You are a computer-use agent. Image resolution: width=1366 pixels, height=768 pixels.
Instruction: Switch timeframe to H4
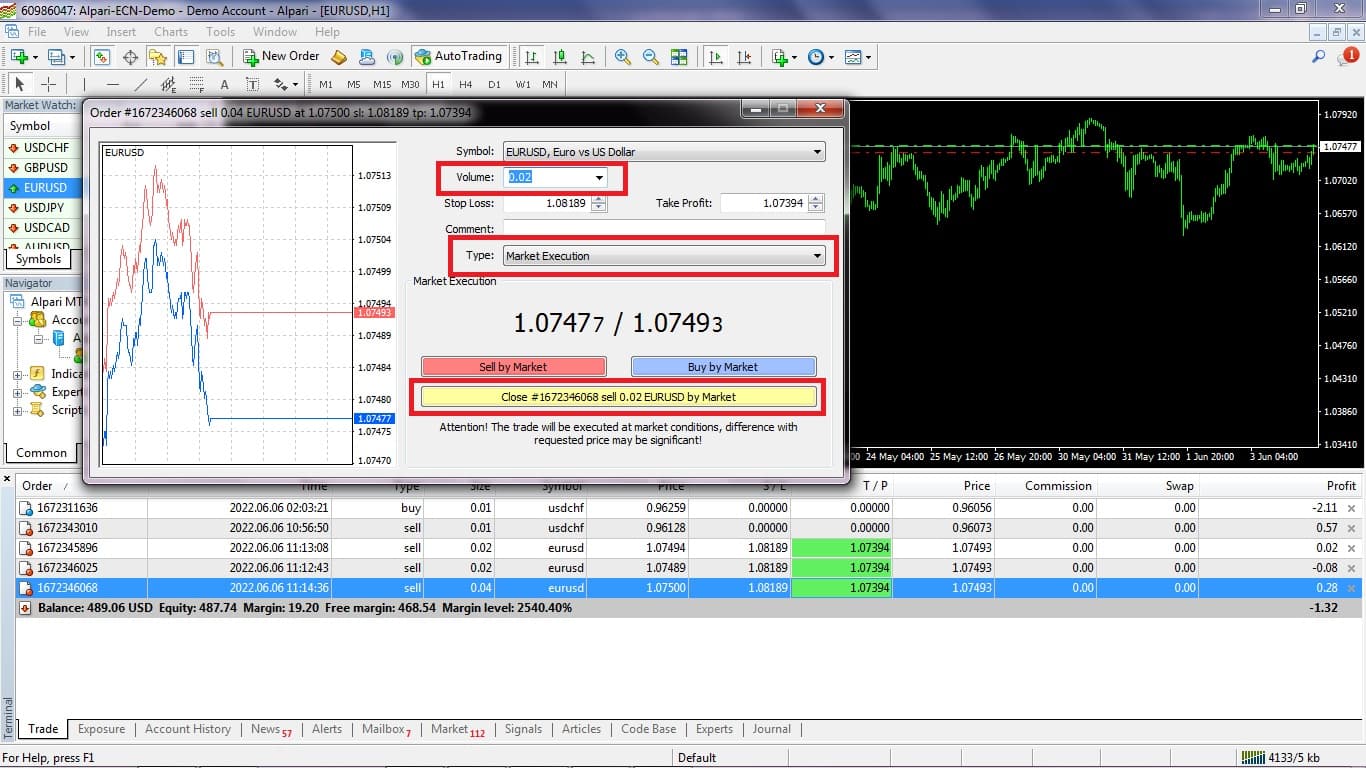click(466, 84)
